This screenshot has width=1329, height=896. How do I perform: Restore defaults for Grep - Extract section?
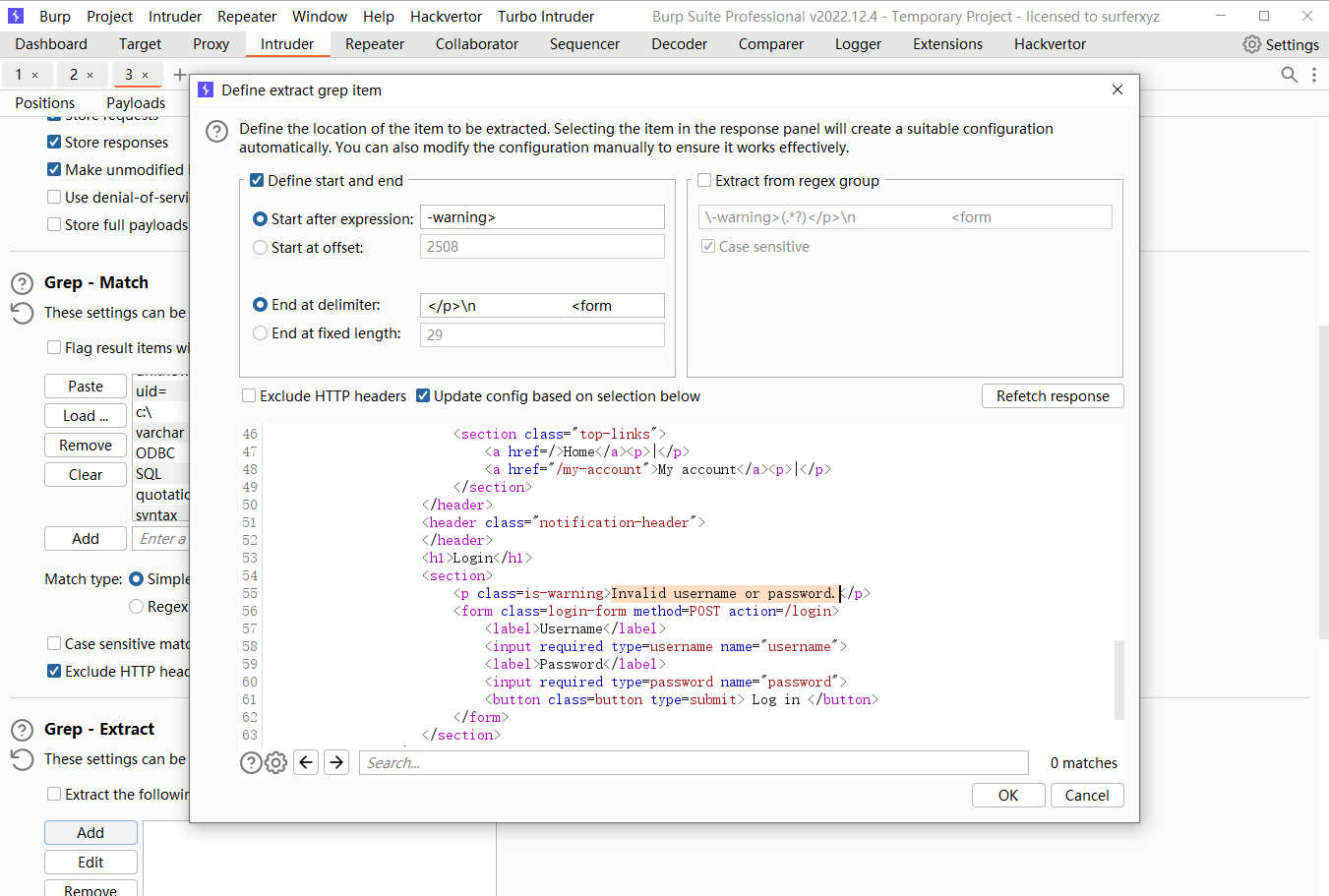tap(22, 759)
